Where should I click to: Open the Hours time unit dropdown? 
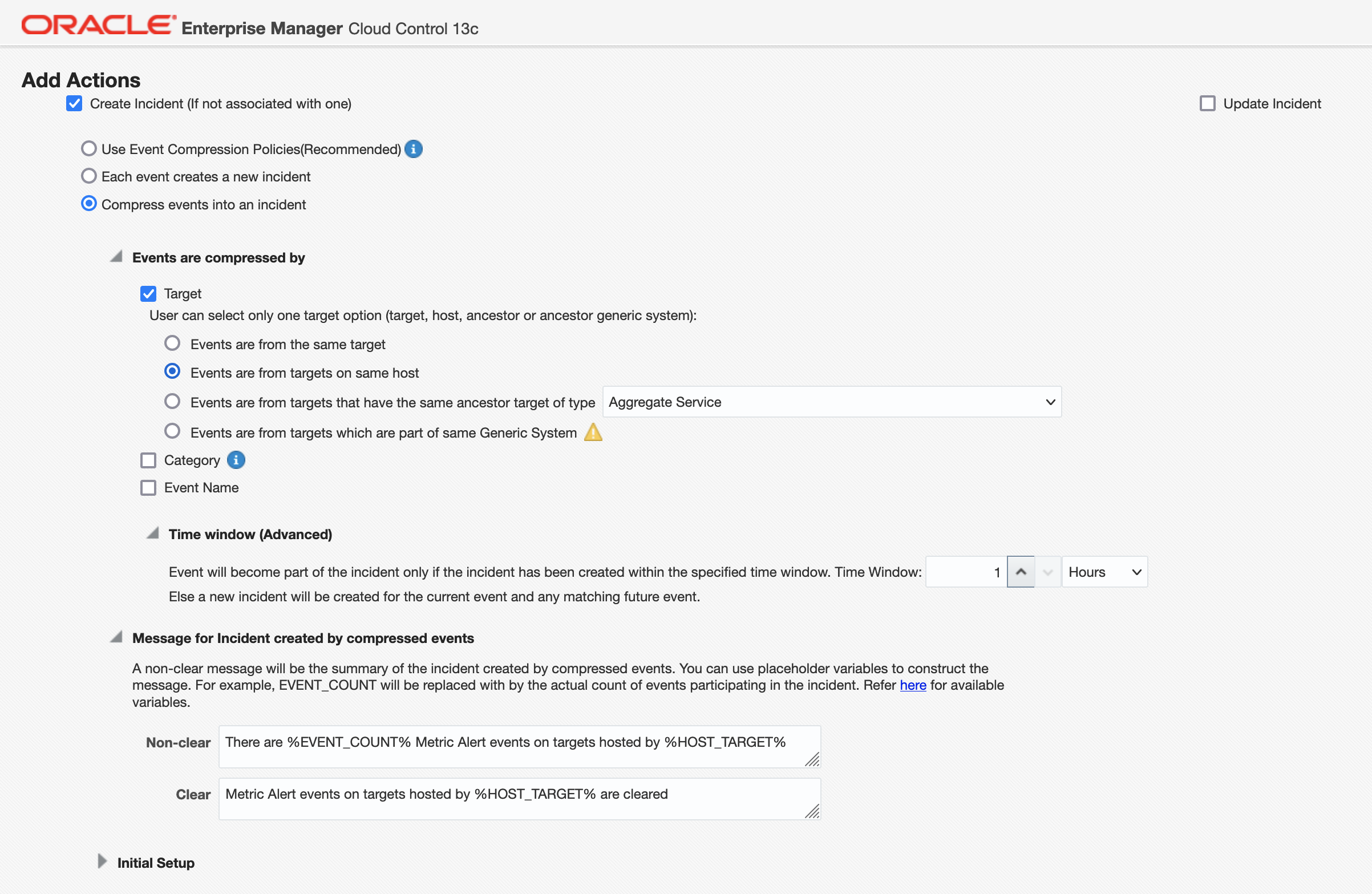coord(1104,572)
